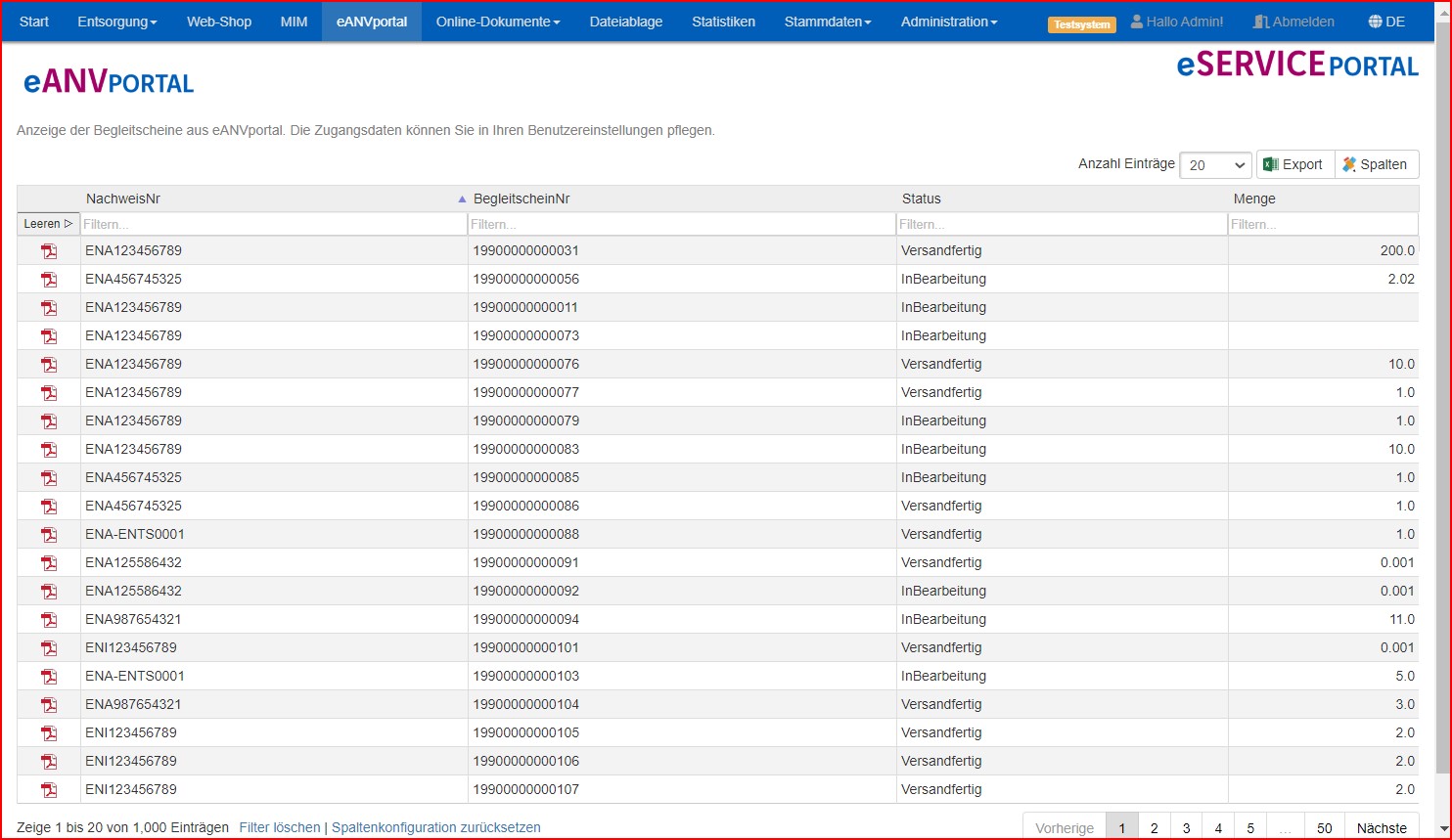The width and height of the screenshot is (1452, 840).
Task: Open PDF for Begleitschein 19900000000103
Action: (49, 677)
